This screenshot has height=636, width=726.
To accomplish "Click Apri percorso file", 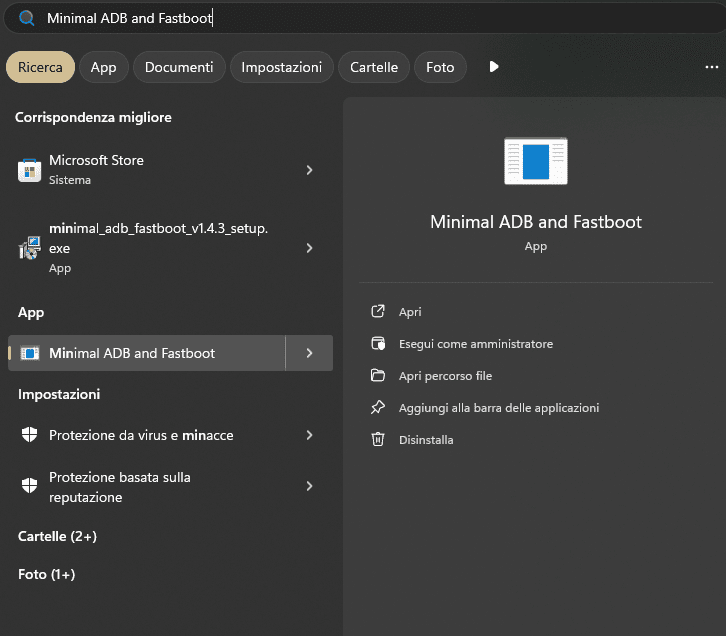I will pyautogui.click(x=445, y=376).
